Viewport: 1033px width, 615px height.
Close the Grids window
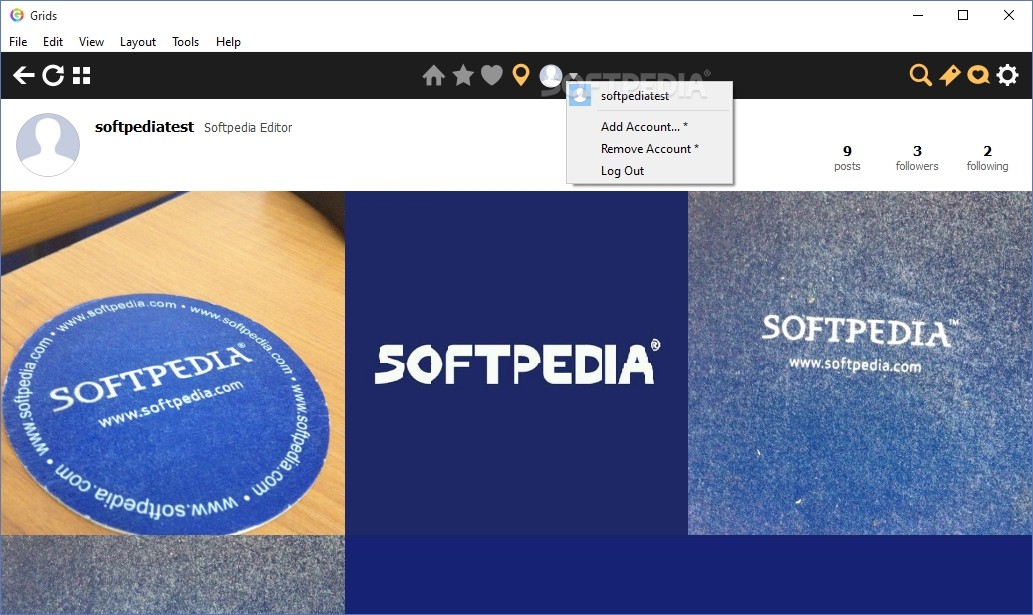click(1009, 15)
